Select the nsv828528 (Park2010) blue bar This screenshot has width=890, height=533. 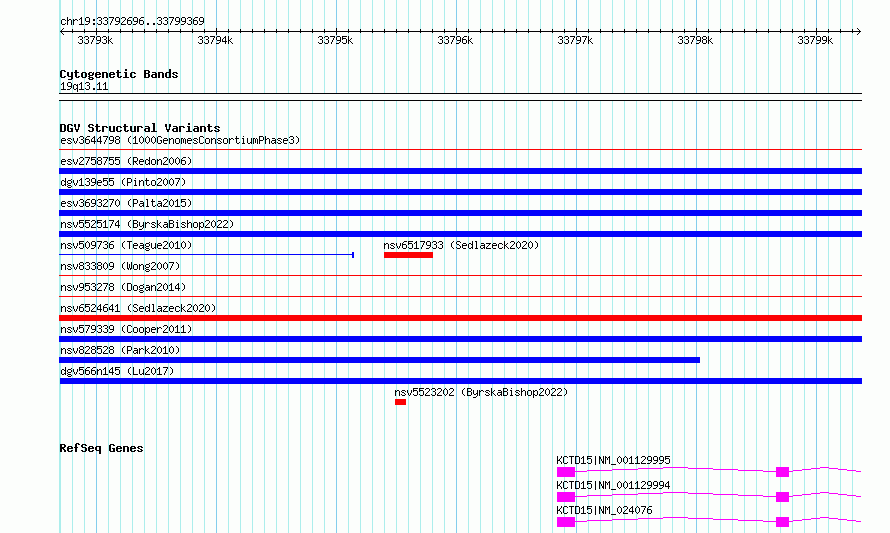[380, 360]
